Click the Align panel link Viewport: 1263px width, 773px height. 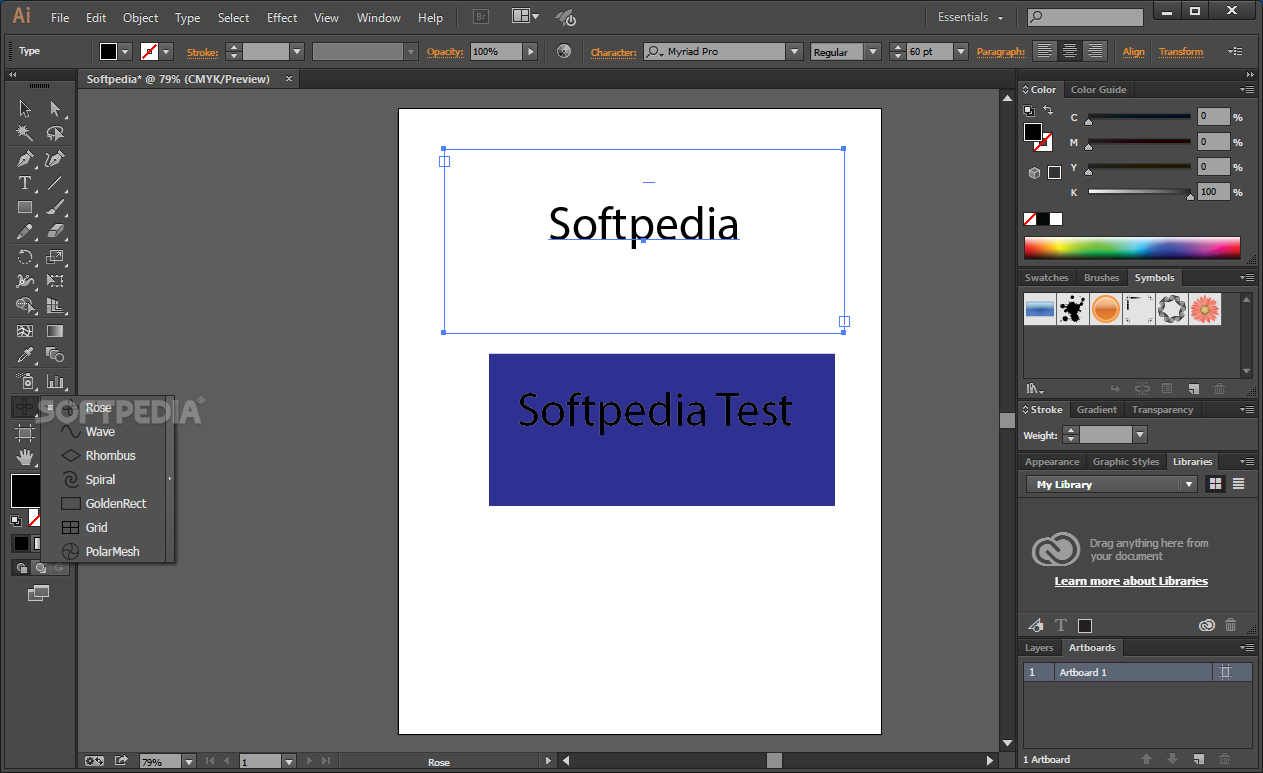pos(1133,52)
